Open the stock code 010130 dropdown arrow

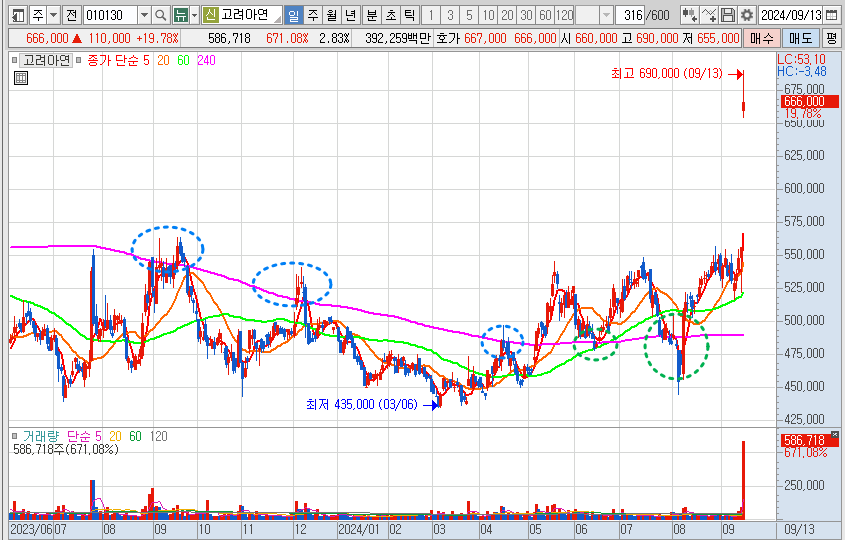144,15
